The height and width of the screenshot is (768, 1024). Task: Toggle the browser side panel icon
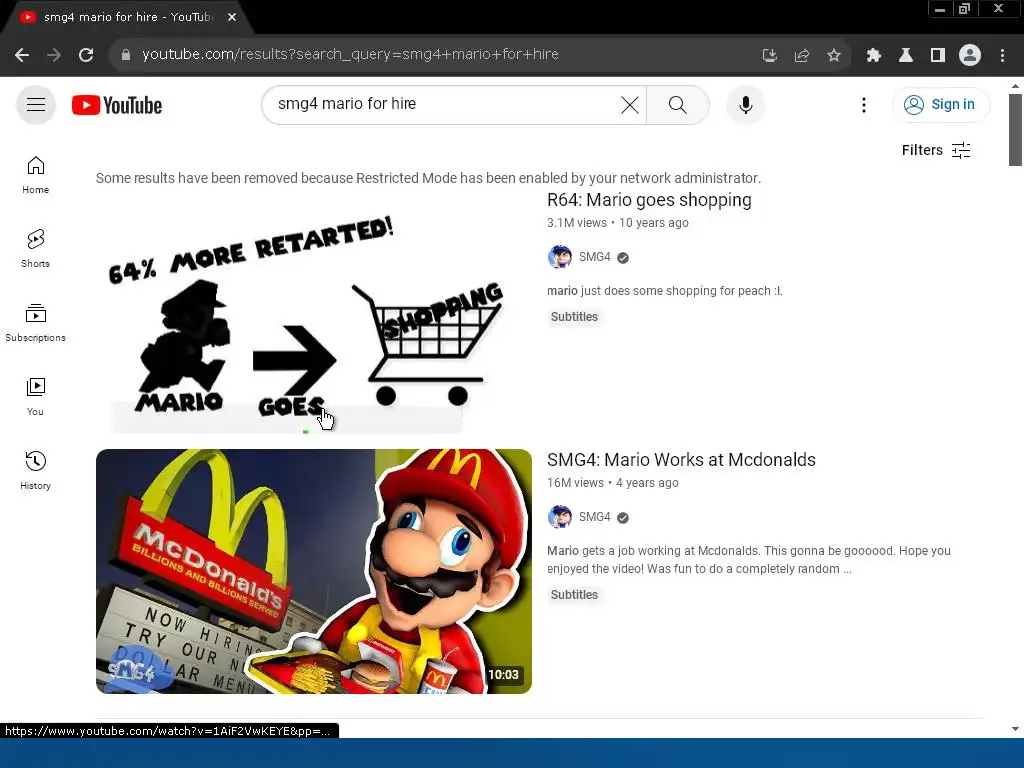[938, 55]
